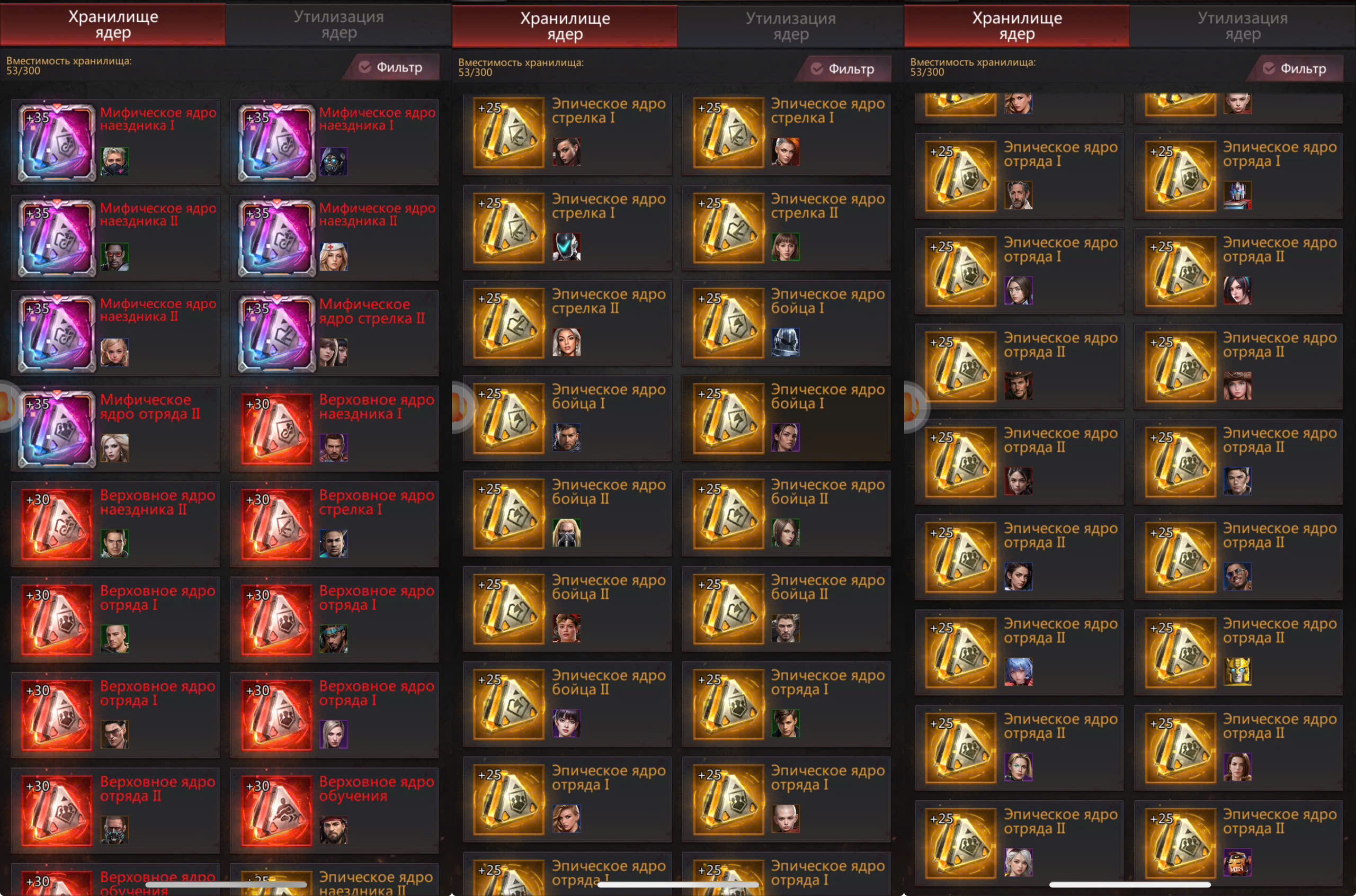Open the Bumblebee hero avatar on Эпическое ядро отряда II

[x=1237, y=672]
